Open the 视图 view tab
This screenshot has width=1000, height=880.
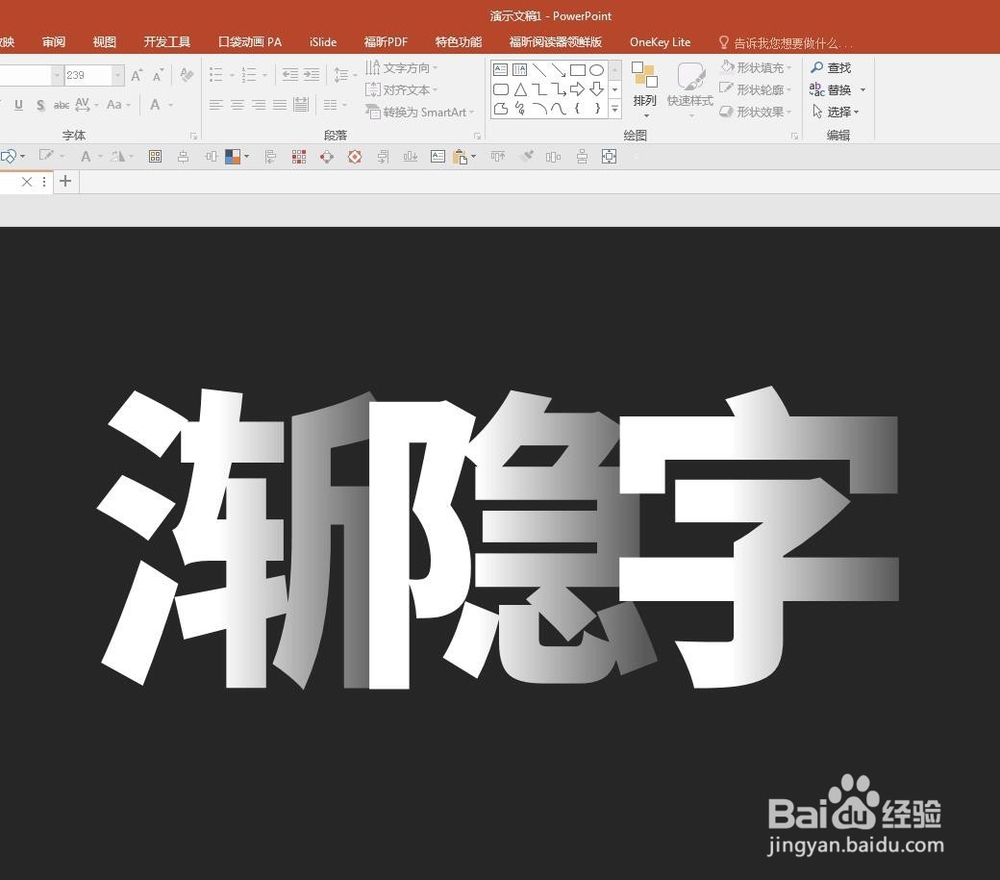(x=105, y=42)
